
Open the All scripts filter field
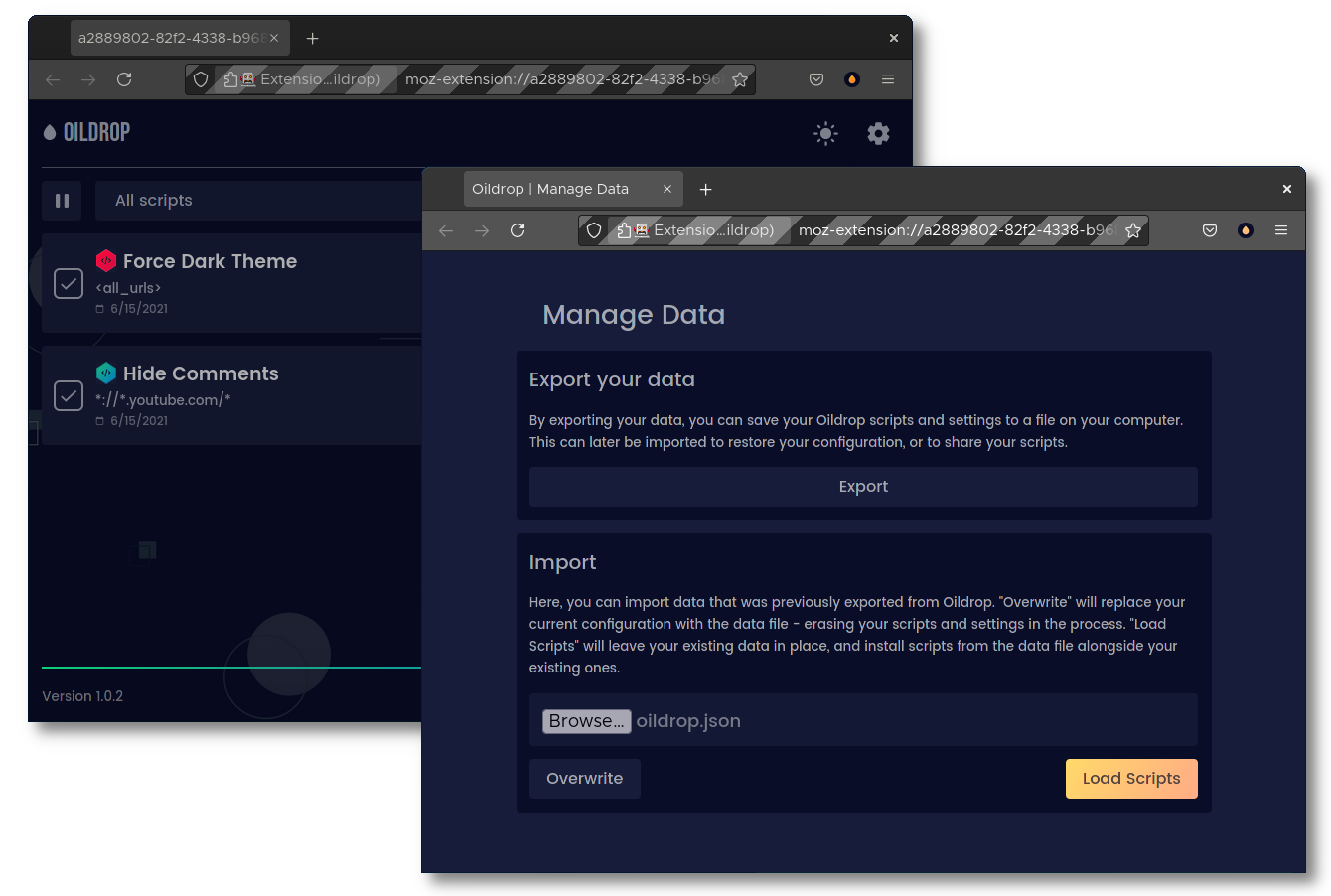point(258,201)
